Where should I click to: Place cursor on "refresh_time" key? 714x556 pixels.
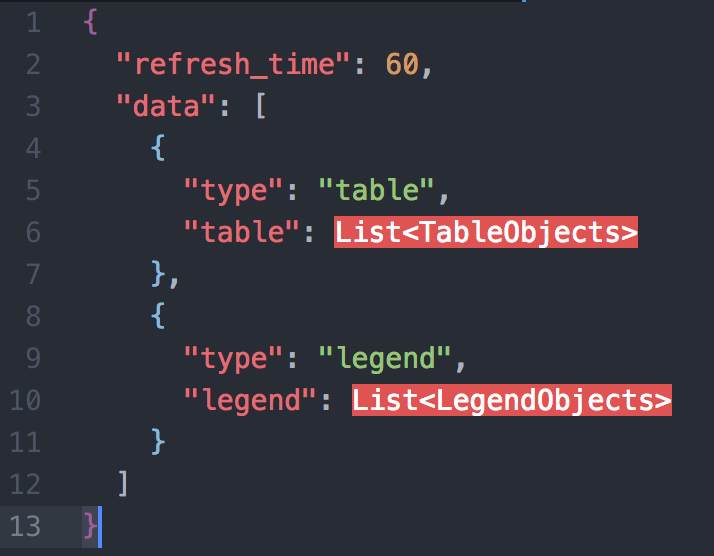pyautogui.click(x=233, y=64)
